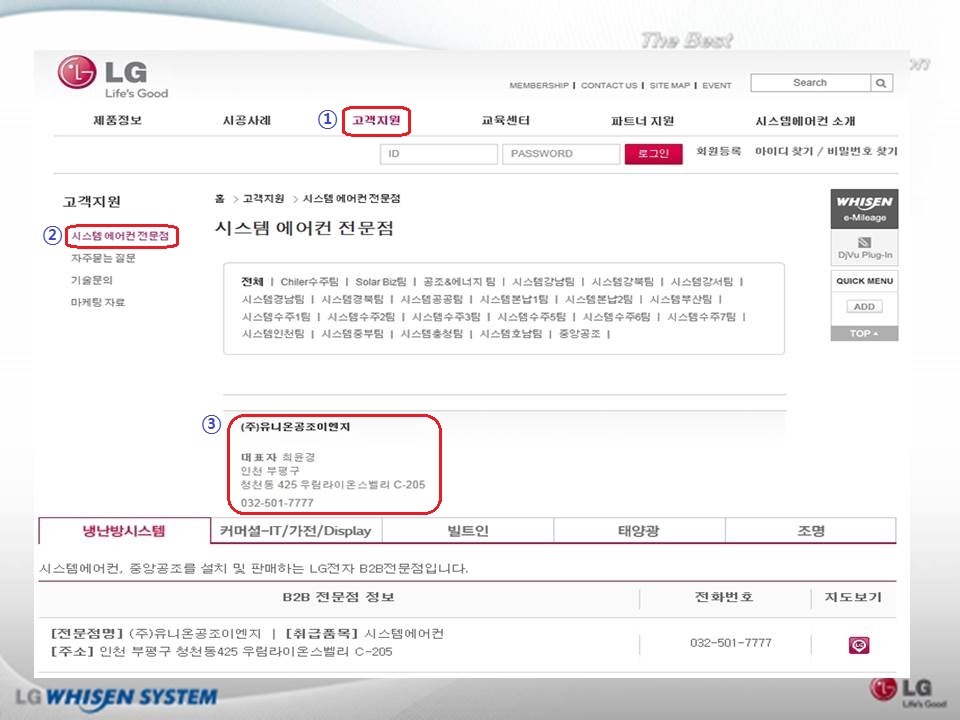Filter by 시스템본납2팀
The image size is (960, 720).
click(599, 299)
